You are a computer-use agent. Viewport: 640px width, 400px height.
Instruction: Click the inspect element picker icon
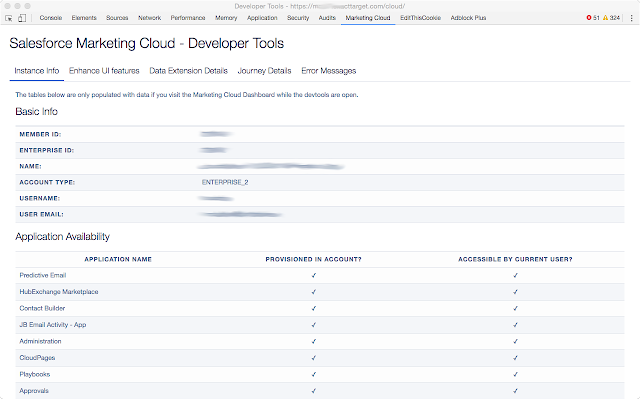[x=8, y=18]
